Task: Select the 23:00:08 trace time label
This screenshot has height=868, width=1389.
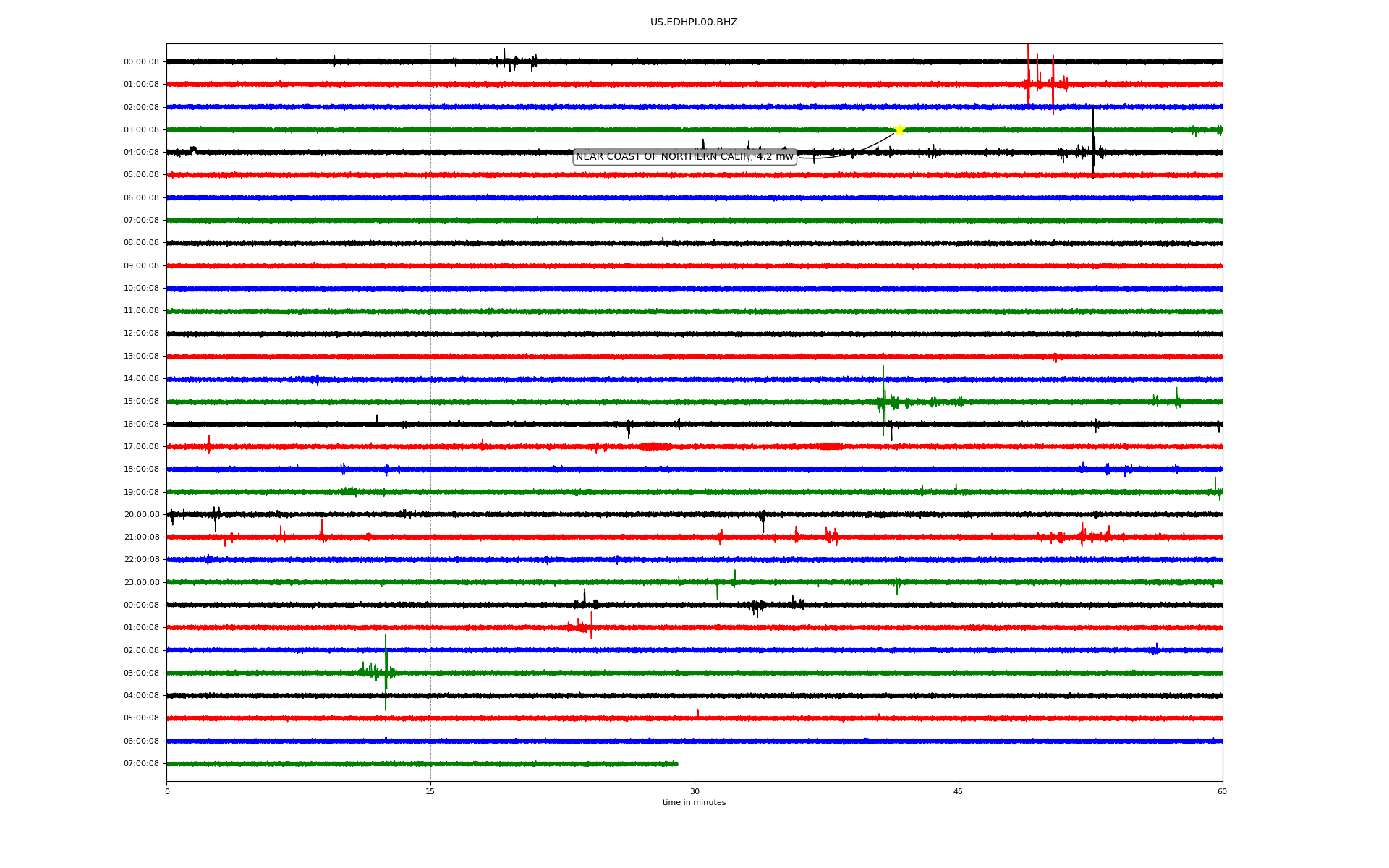Action: pos(141,583)
